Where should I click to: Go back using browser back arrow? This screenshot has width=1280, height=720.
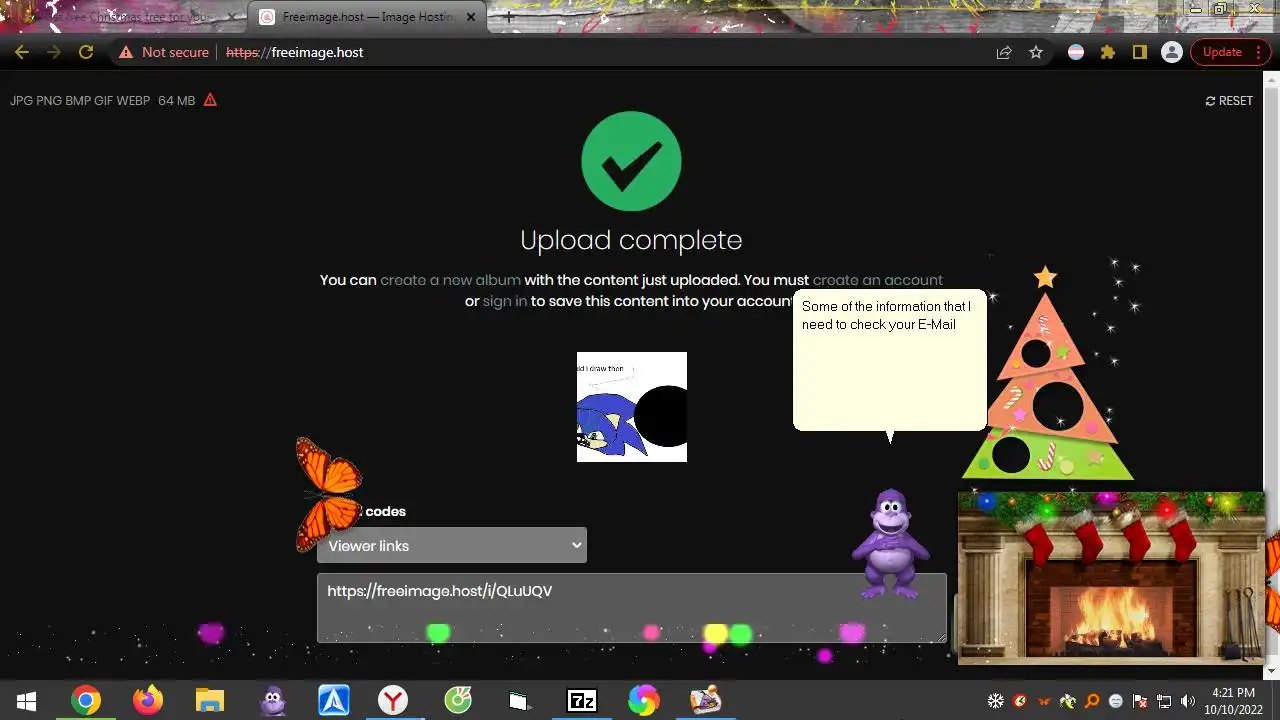[22, 52]
